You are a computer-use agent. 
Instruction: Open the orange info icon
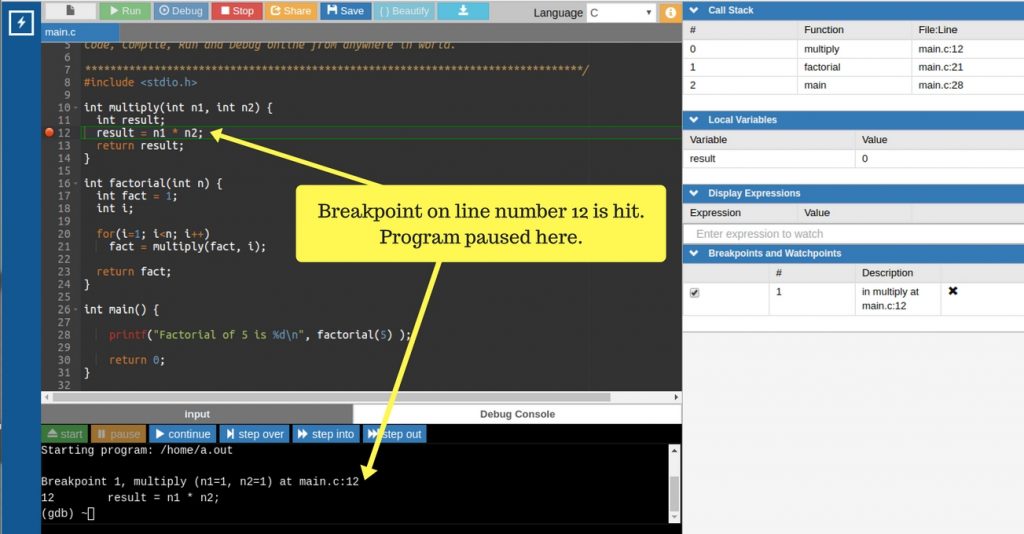coord(670,13)
